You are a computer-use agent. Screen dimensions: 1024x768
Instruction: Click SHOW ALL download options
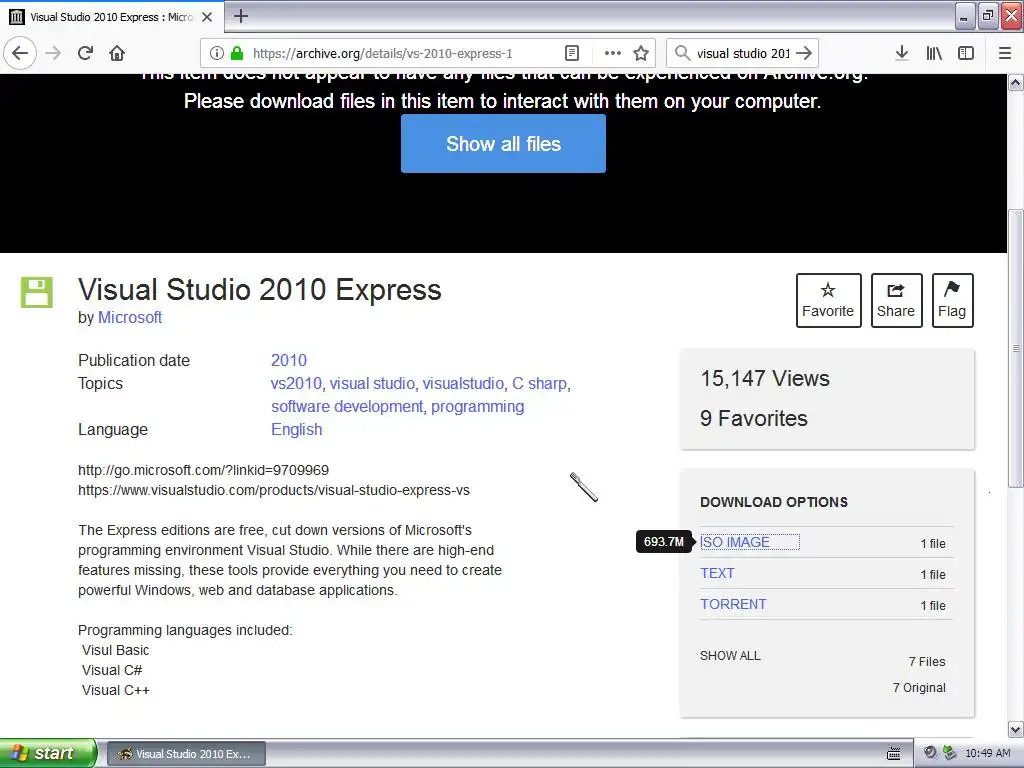730,656
